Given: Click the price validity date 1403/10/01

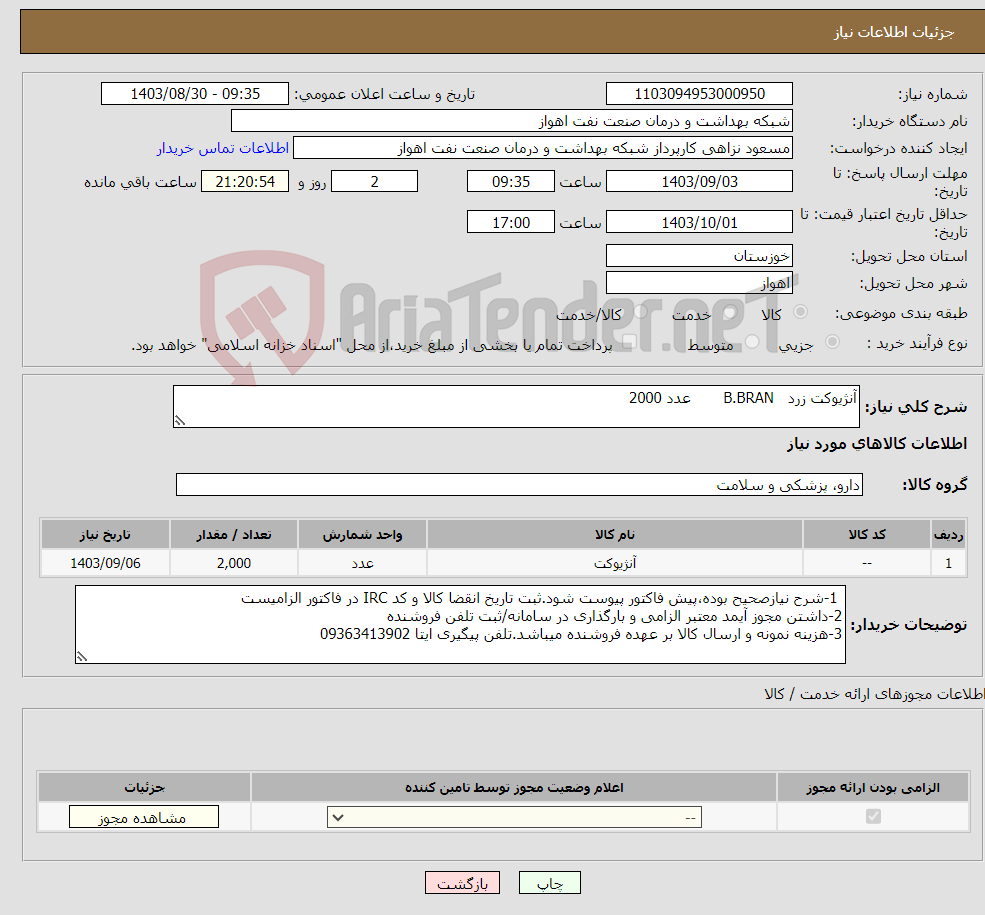Looking at the screenshot, I should tap(699, 223).
